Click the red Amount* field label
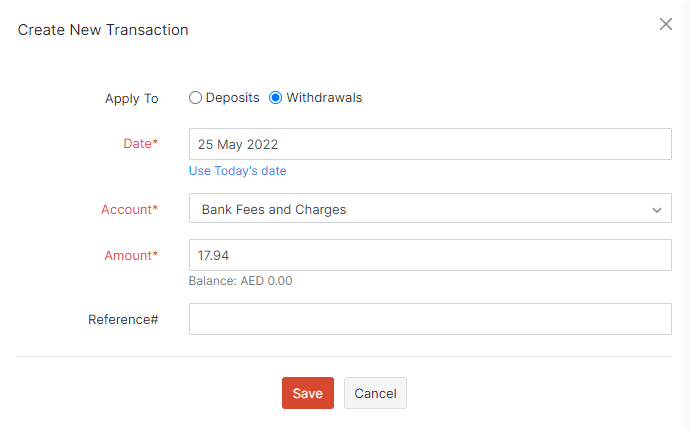The width and height of the screenshot is (690, 429). pyautogui.click(x=131, y=255)
